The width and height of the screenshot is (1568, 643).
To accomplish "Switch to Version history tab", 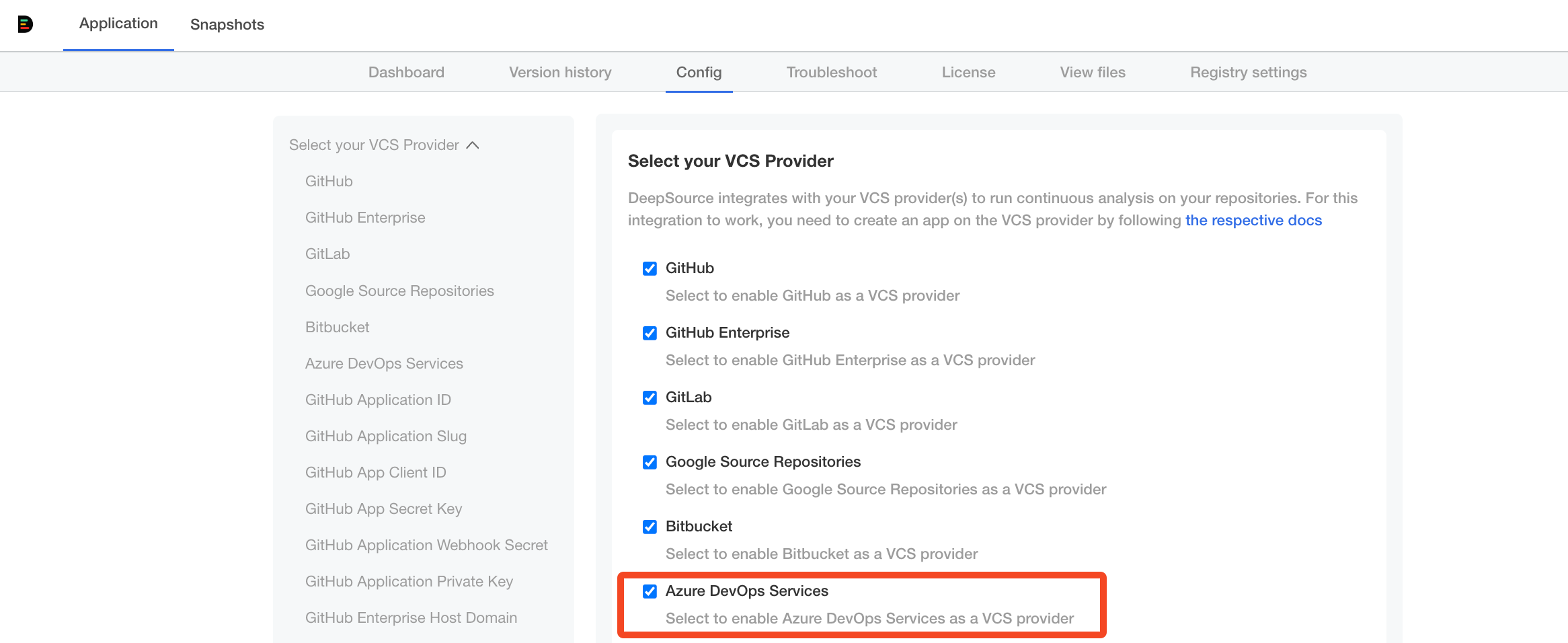I will [560, 72].
